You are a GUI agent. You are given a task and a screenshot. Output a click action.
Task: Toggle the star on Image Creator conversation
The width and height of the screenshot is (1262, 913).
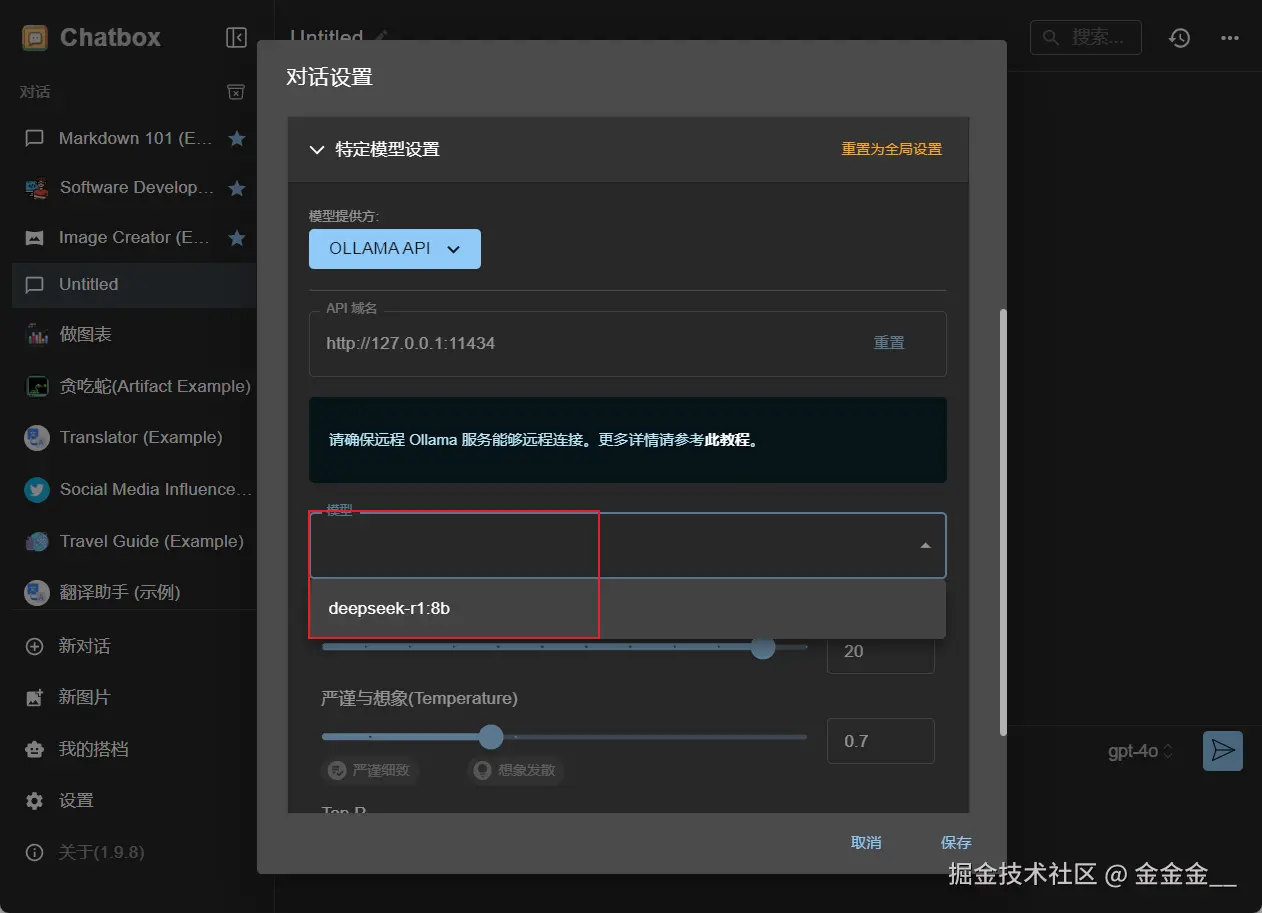237,237
